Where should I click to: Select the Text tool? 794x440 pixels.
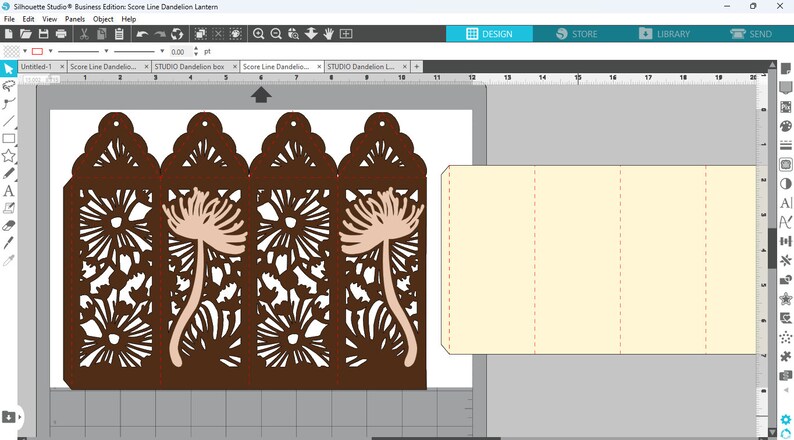9,191
